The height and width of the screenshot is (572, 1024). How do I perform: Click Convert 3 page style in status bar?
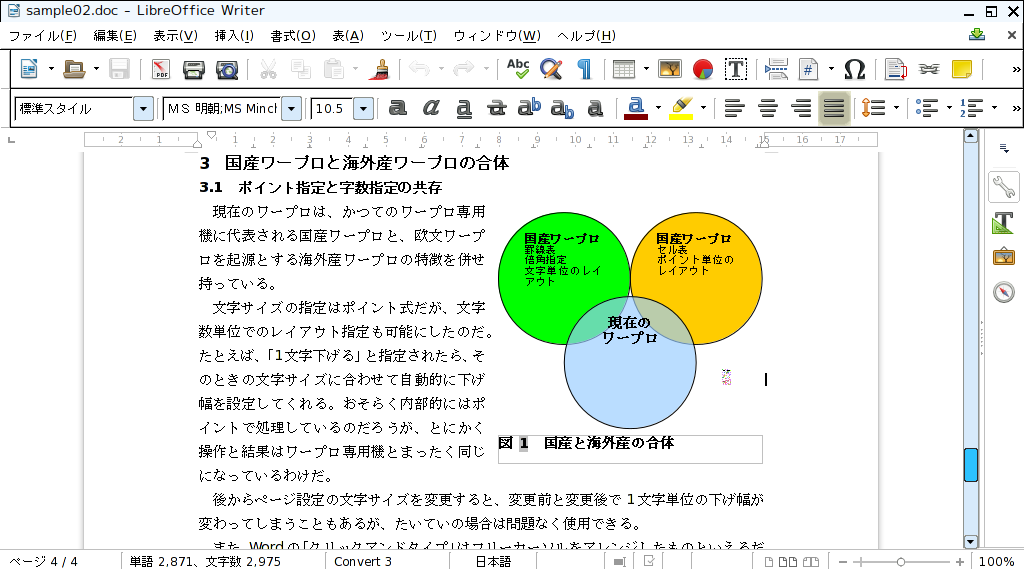(362, 562)
